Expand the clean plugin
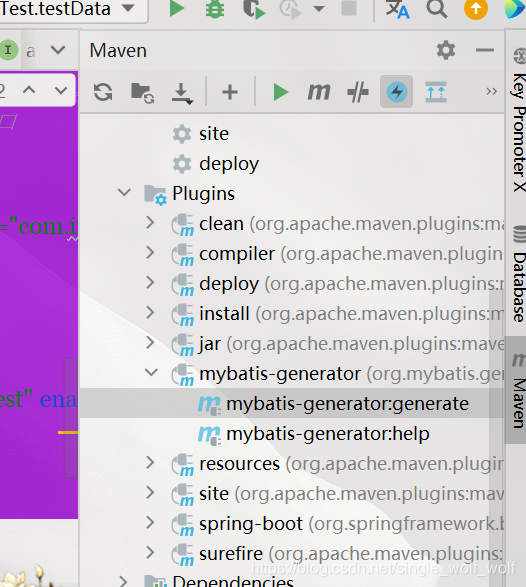Viewport: 526px width, 587px height. 150,222
